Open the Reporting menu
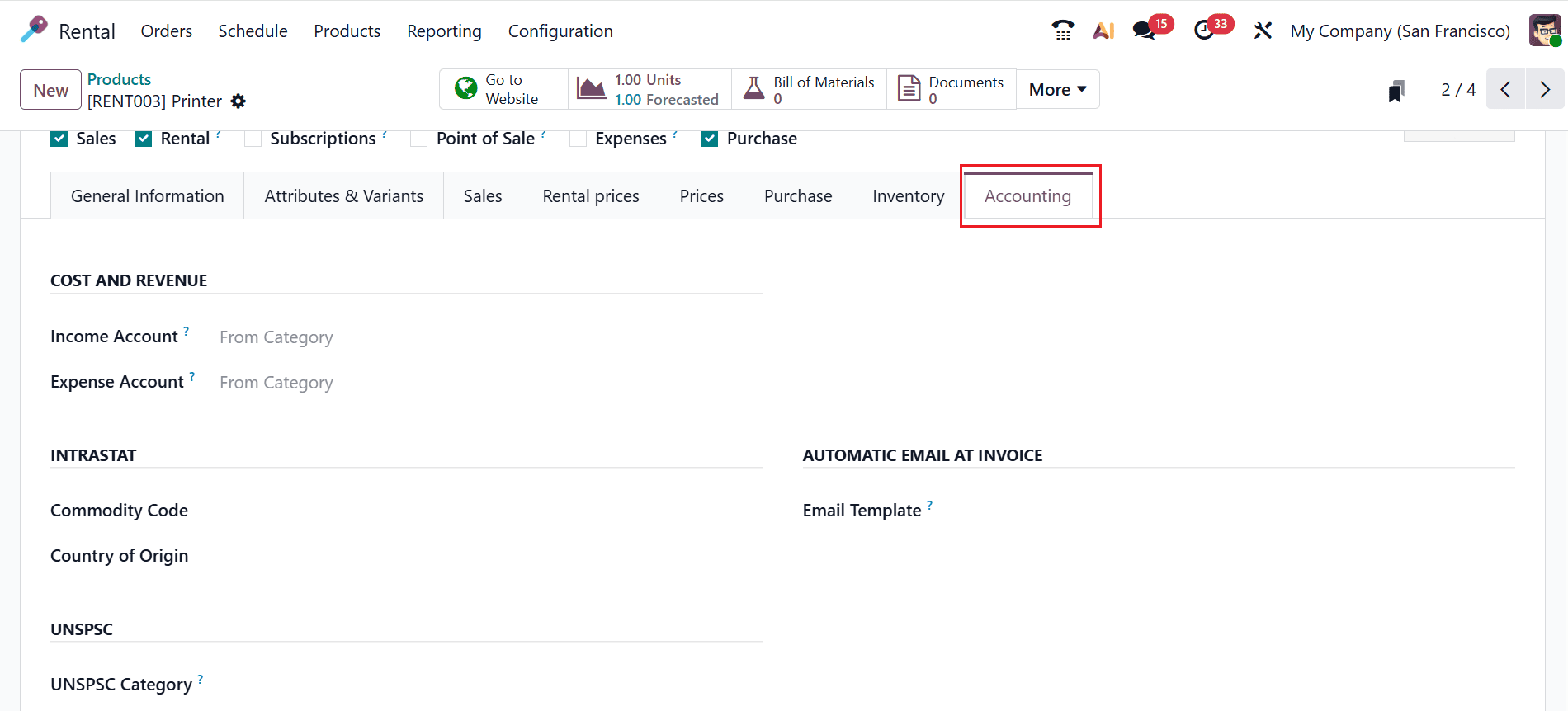Viewport: 1568px width, 711px height. click(x=444, y=31)
